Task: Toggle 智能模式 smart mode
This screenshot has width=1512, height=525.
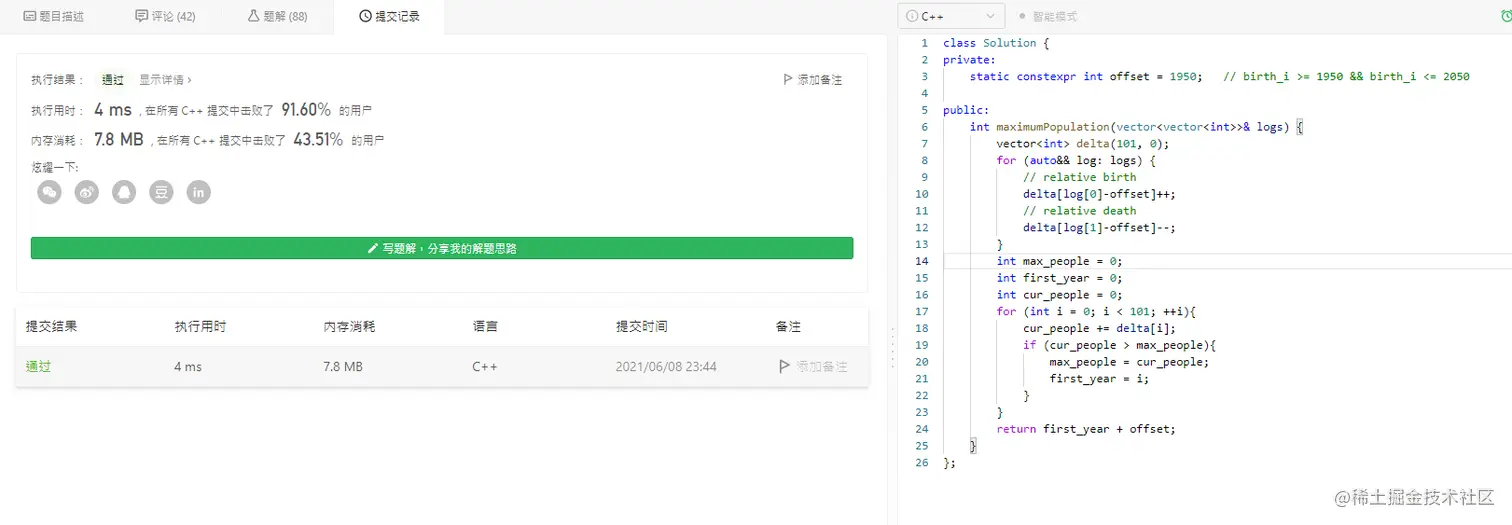Action: (1048, 17)
